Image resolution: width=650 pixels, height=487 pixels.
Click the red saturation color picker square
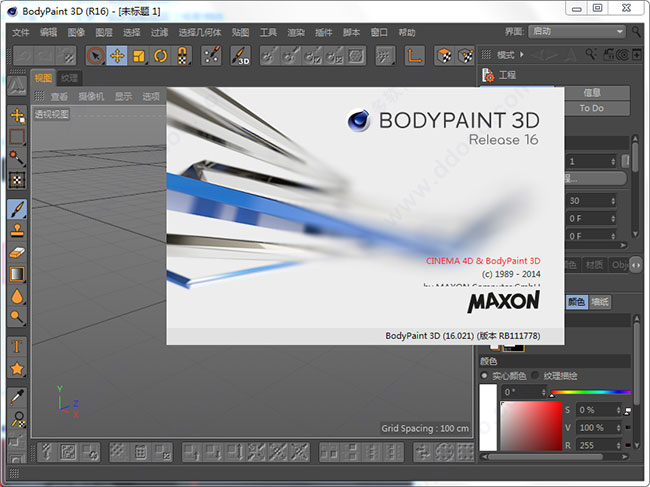click(531, 426)
